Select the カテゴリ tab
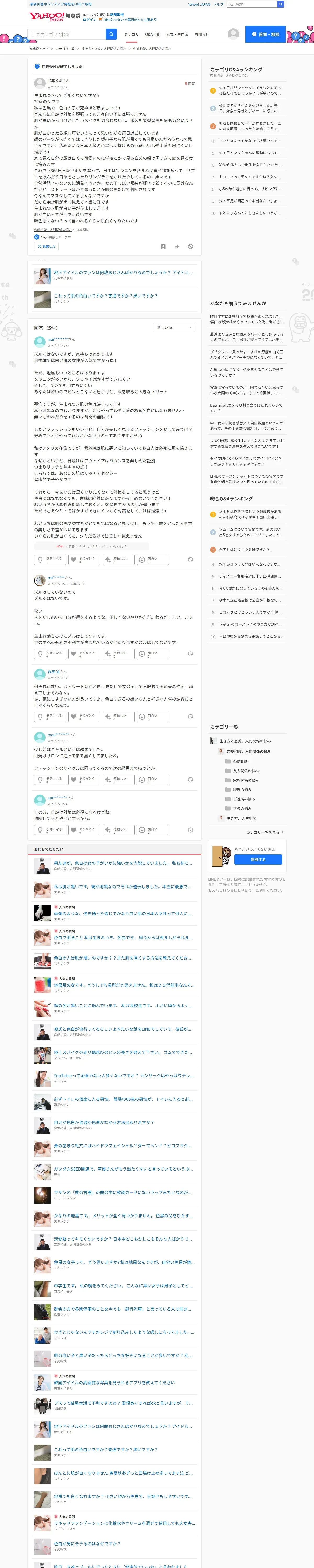 coord(131,35)
